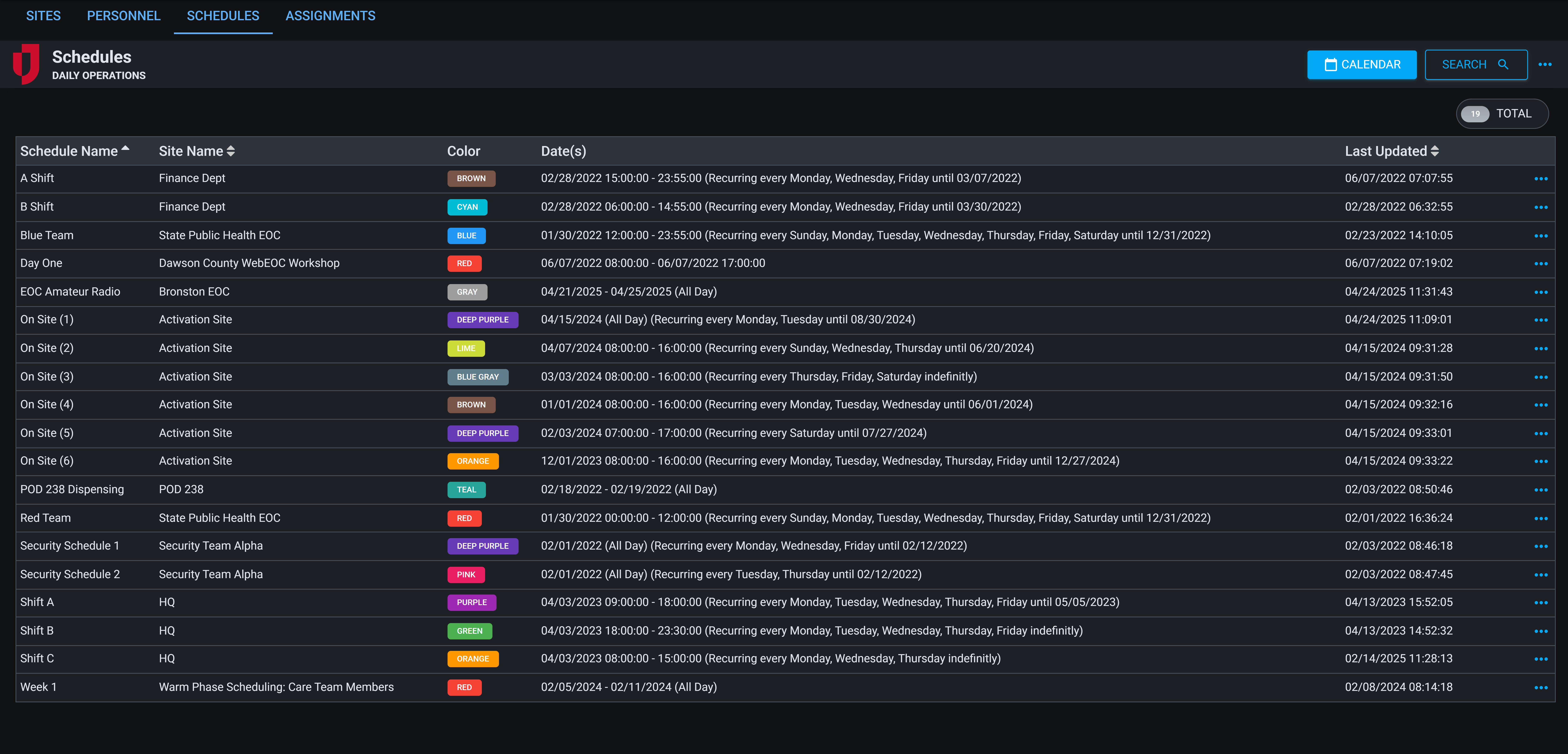Screen dimensions: 1568x754
Task: Open row actions for POD 238 Dispensing
Action: click(1541, 490)
